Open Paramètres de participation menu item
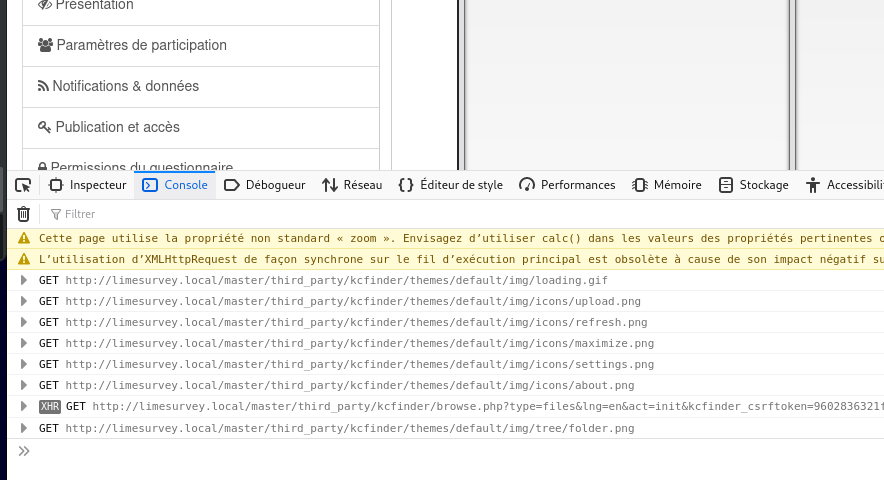 (141, 45)
